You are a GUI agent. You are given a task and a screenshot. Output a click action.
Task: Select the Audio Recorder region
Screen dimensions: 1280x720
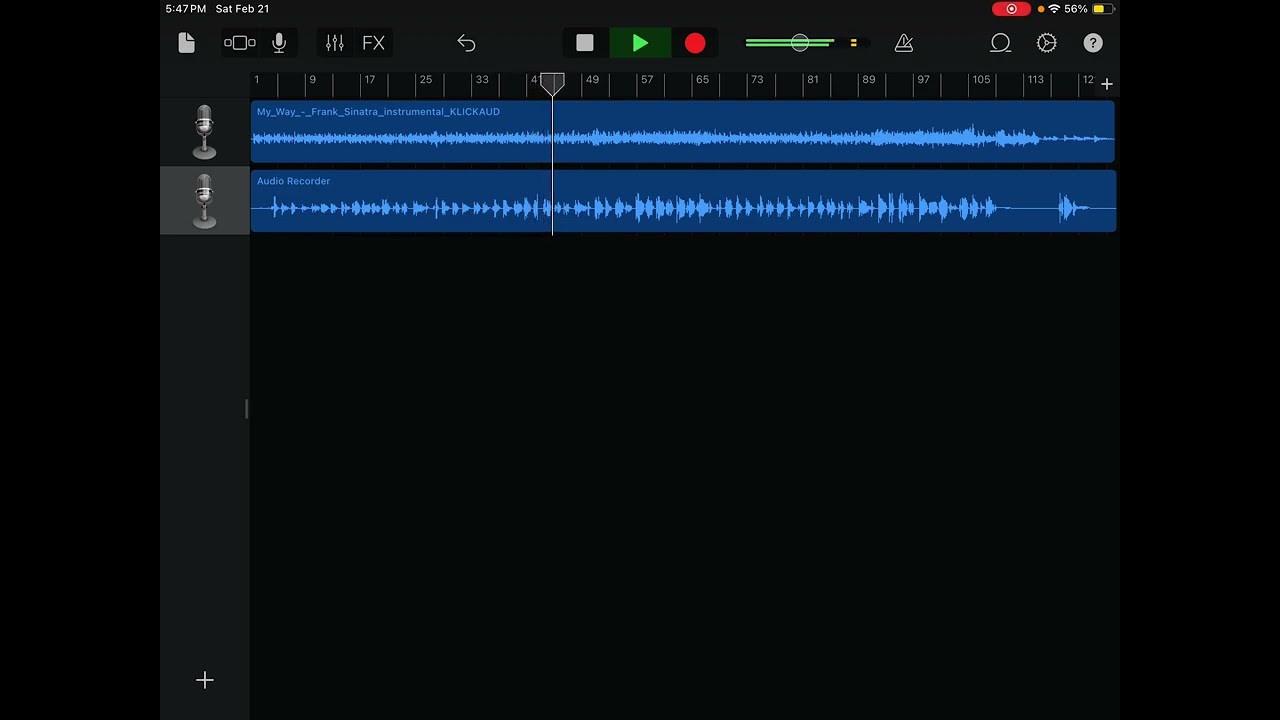683,200
